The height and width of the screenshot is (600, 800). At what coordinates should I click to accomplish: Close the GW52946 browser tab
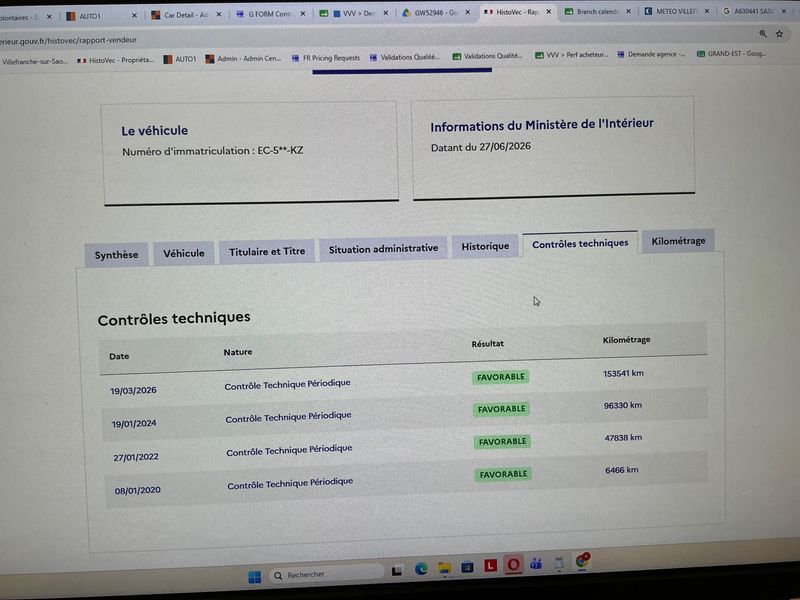(x=467, y=12)
